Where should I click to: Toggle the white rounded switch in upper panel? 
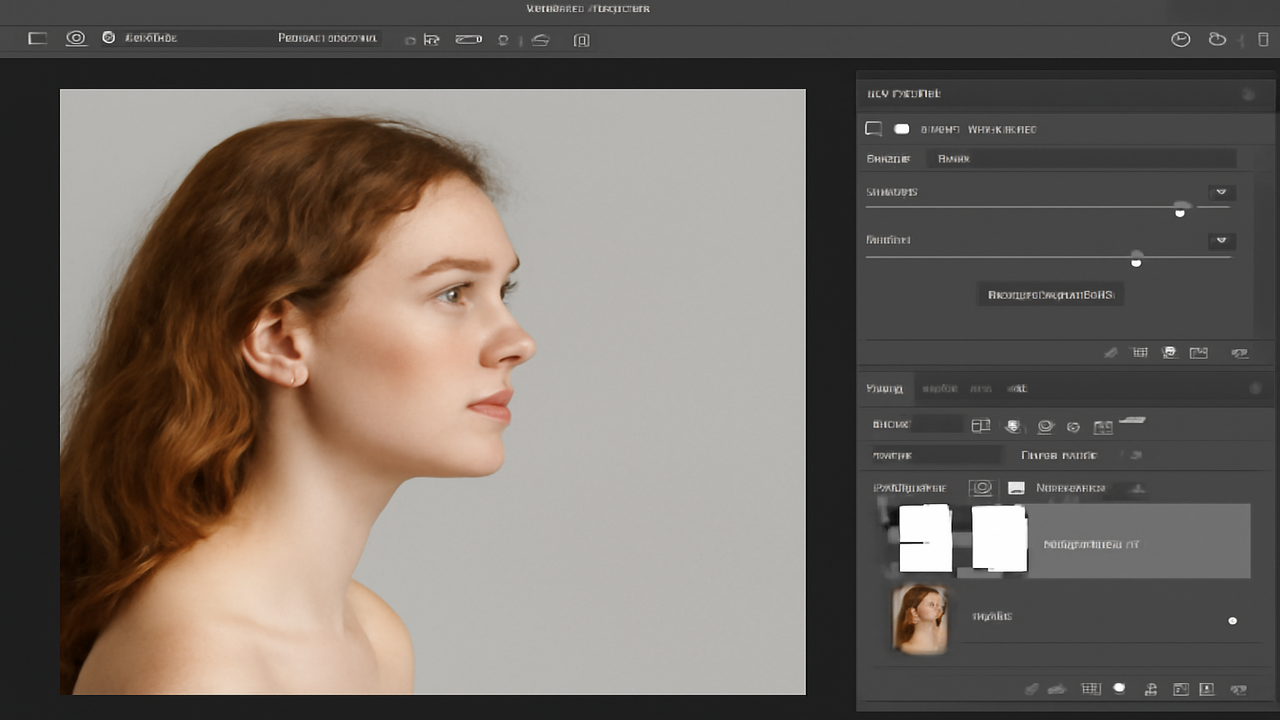(901, 129)
